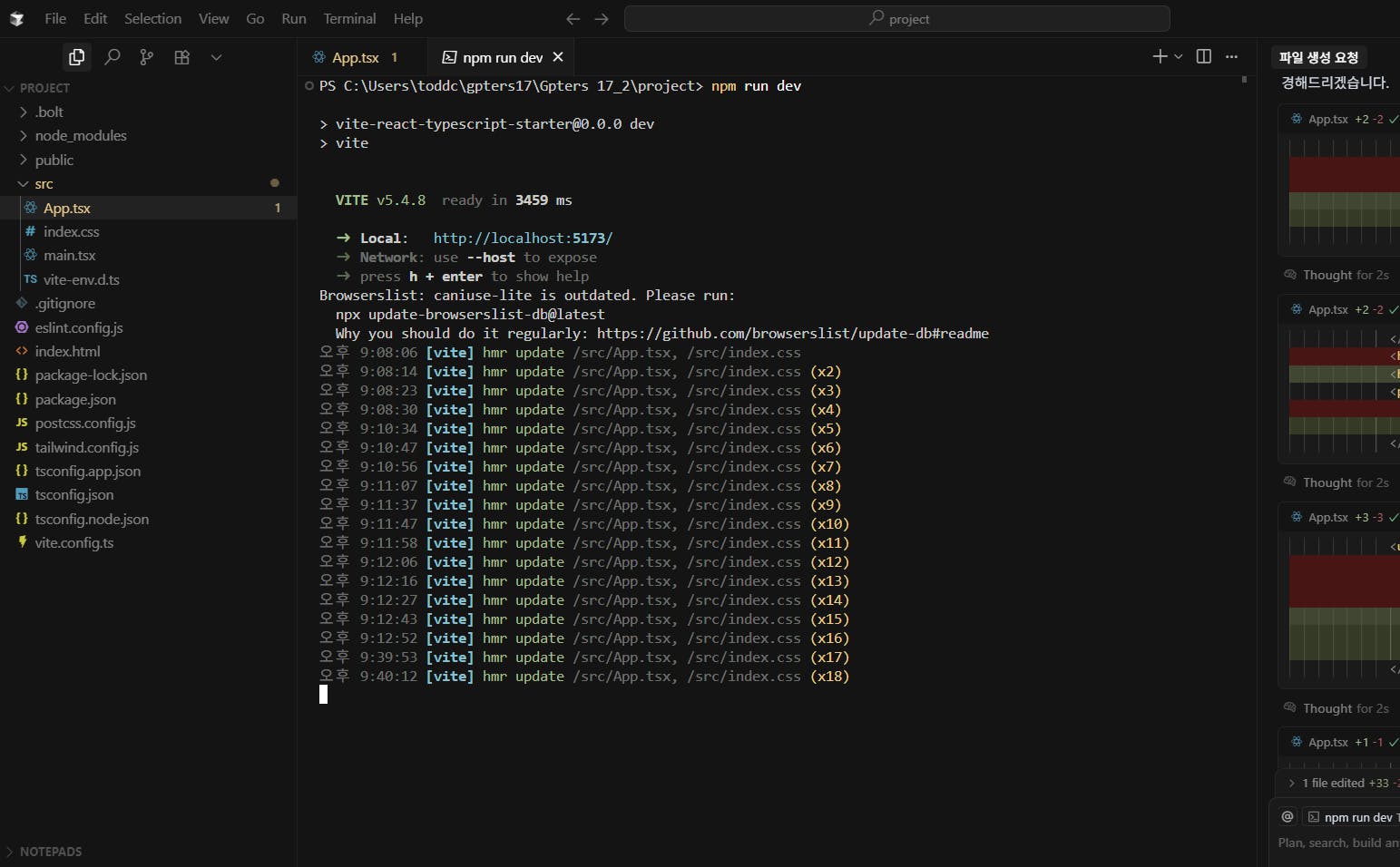The width and height of the screenshot is (1400, 867).
Task: Click the terminal scrollbar
Action: click(1244, 80)
